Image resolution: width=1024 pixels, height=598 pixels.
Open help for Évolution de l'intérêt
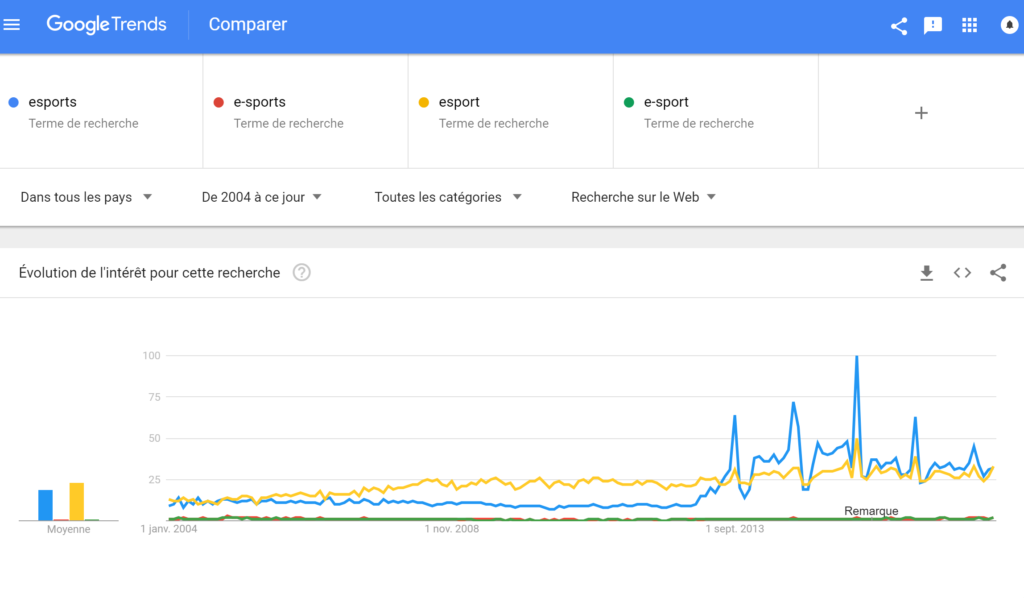pos(301,273)
